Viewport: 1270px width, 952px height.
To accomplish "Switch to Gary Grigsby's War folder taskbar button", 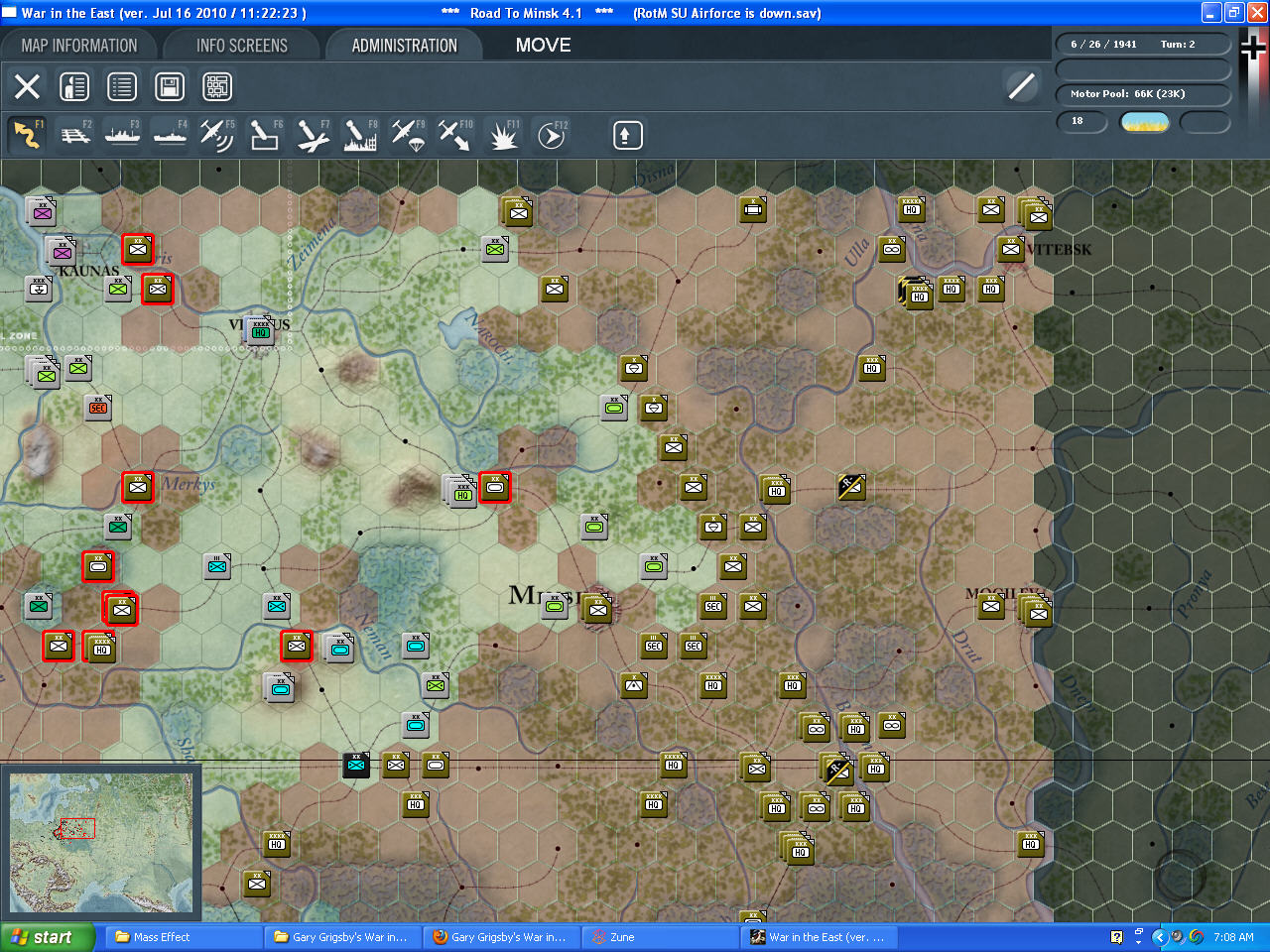I will 342,937.
